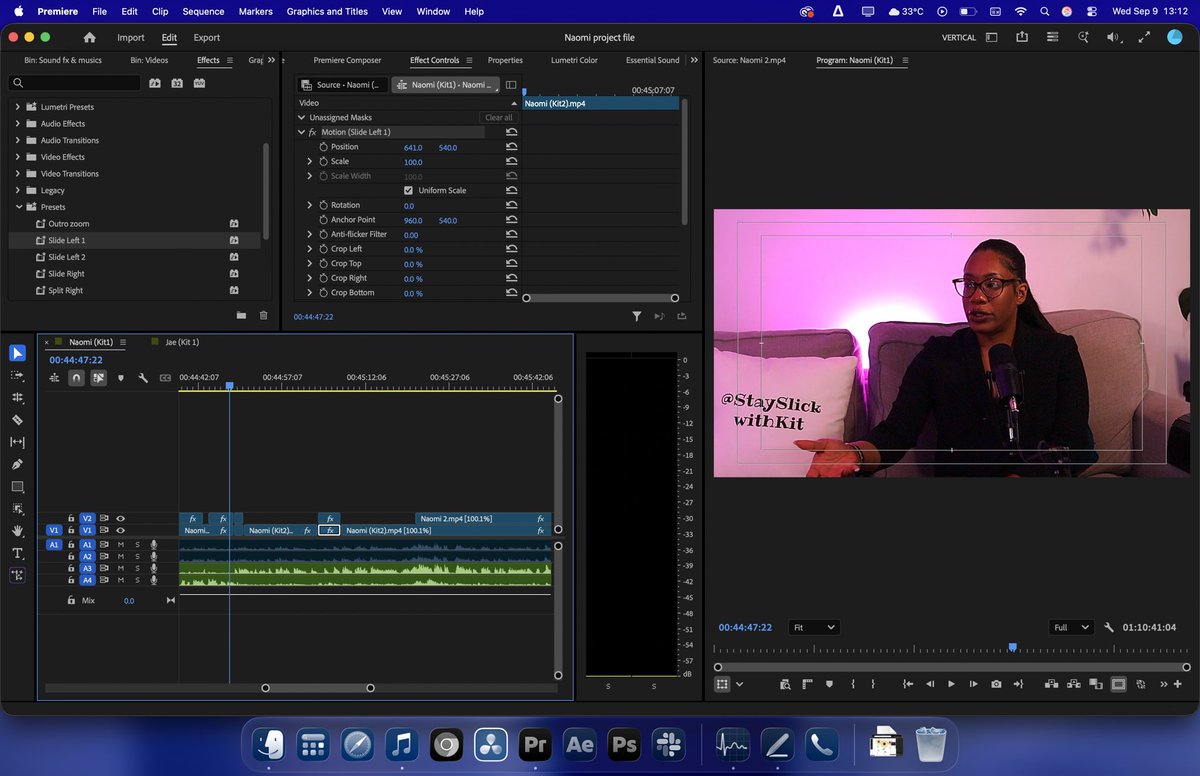Switch to the Essential Sound tab

(652, 60)
